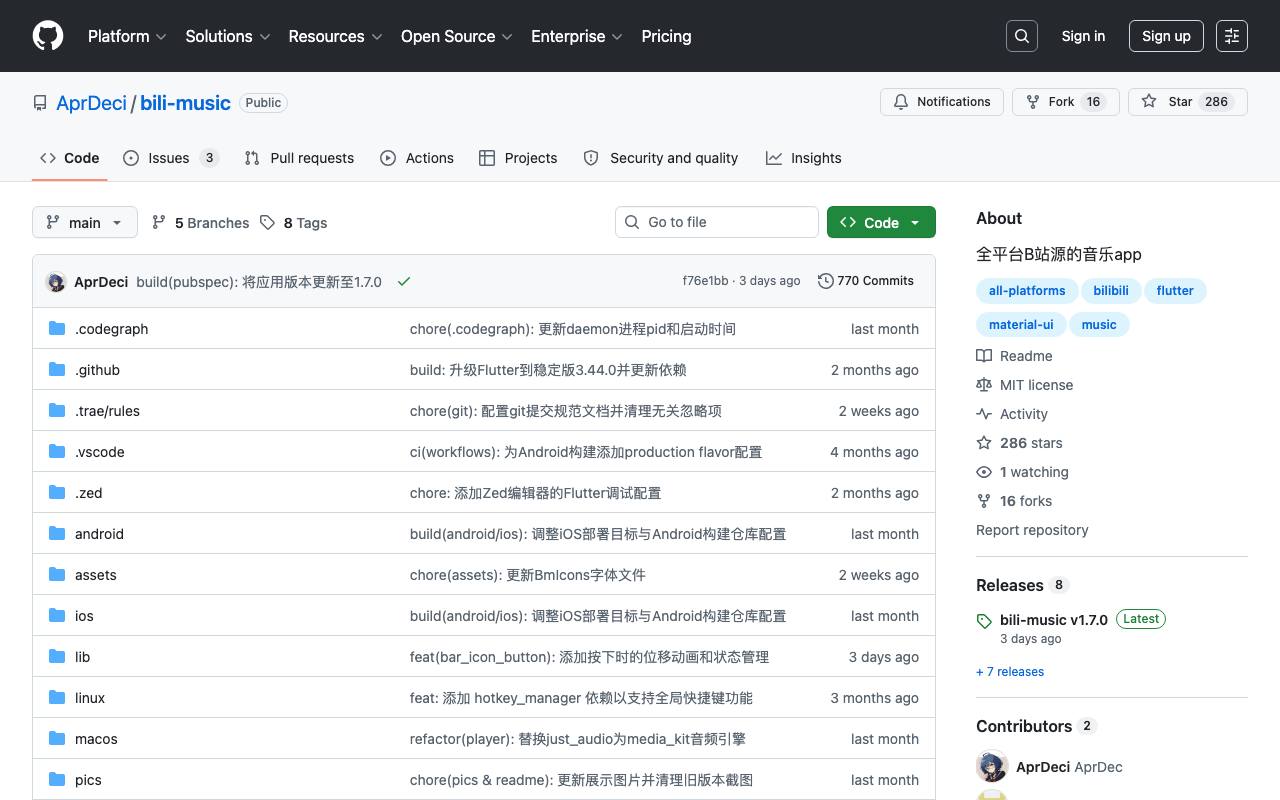Click the folder icon beside .trae/rules

pos(57,410)
